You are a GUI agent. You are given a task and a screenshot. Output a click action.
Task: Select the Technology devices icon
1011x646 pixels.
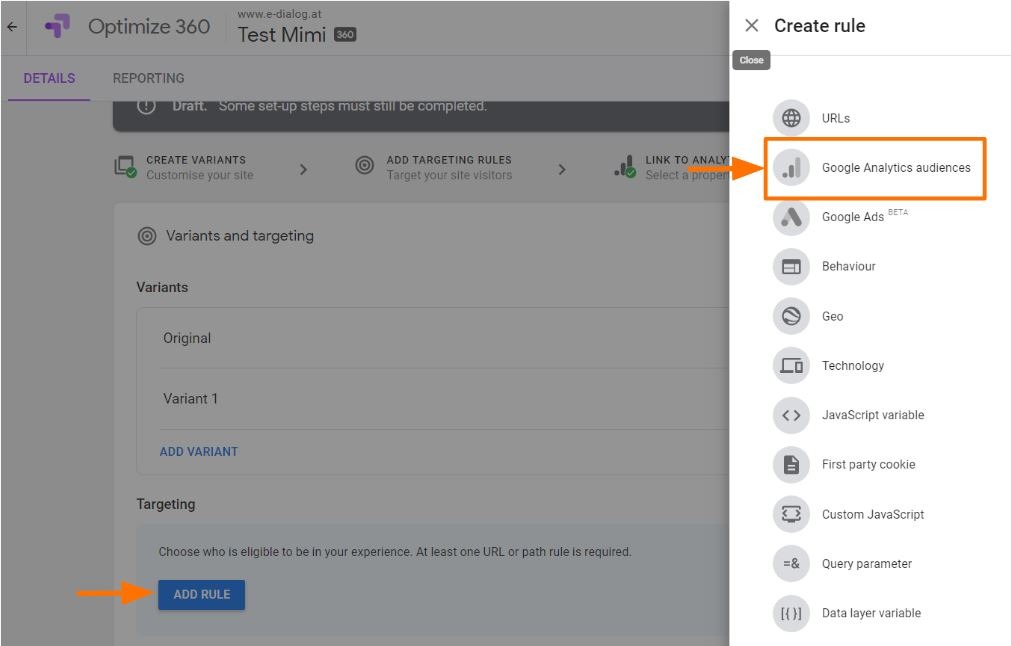791,366
